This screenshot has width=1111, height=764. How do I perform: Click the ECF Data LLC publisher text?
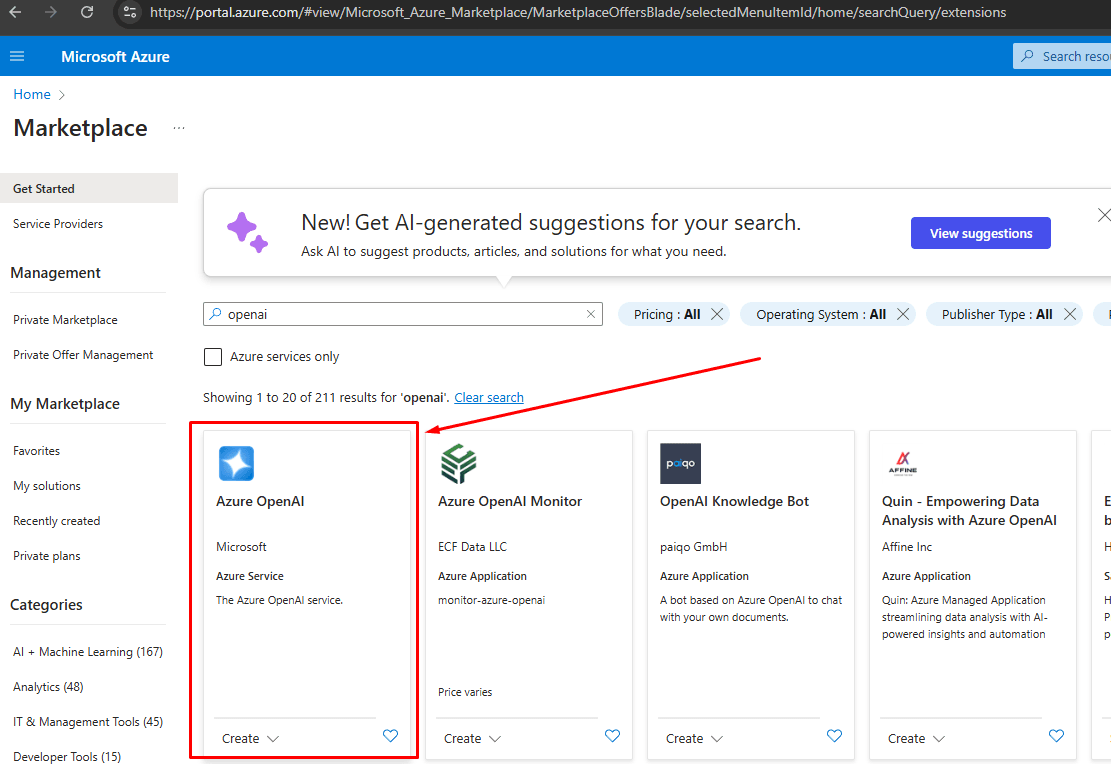click(473, 547)
